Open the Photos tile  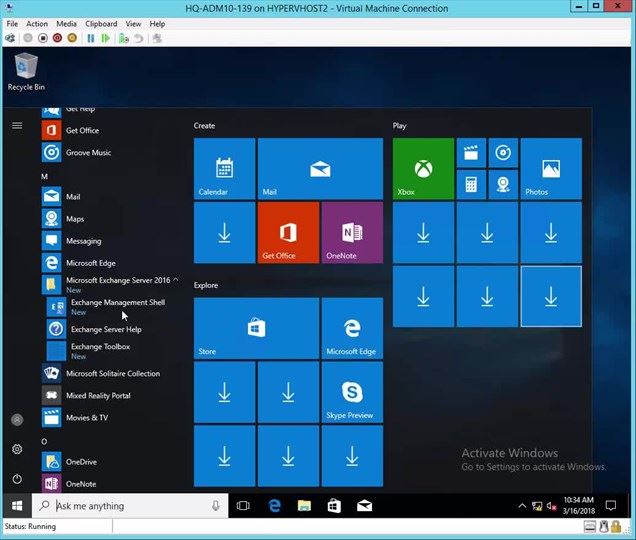point(550,168)
